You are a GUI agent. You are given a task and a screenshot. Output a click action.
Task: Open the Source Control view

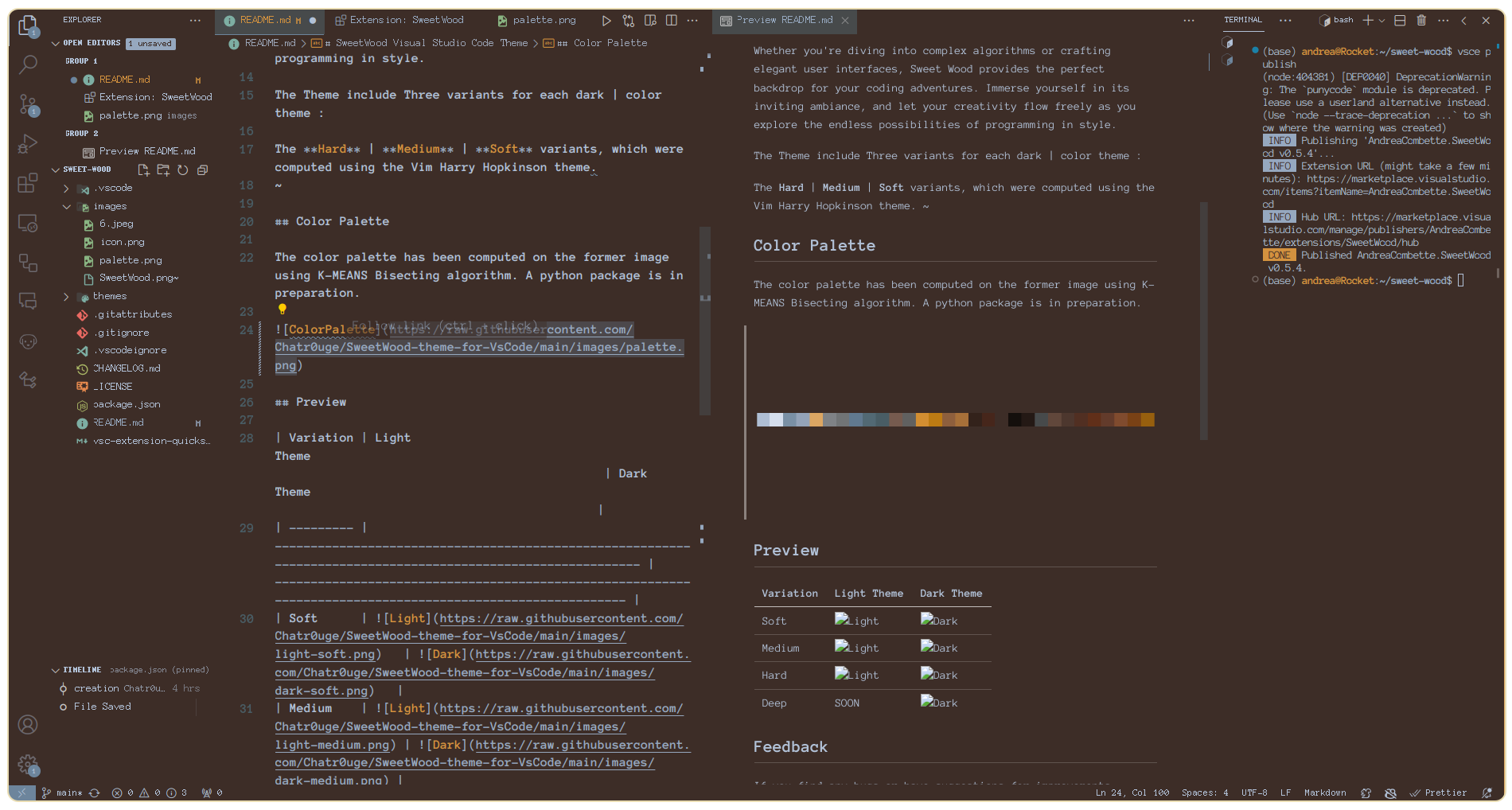pyautogui.click(x=28, y=104)
